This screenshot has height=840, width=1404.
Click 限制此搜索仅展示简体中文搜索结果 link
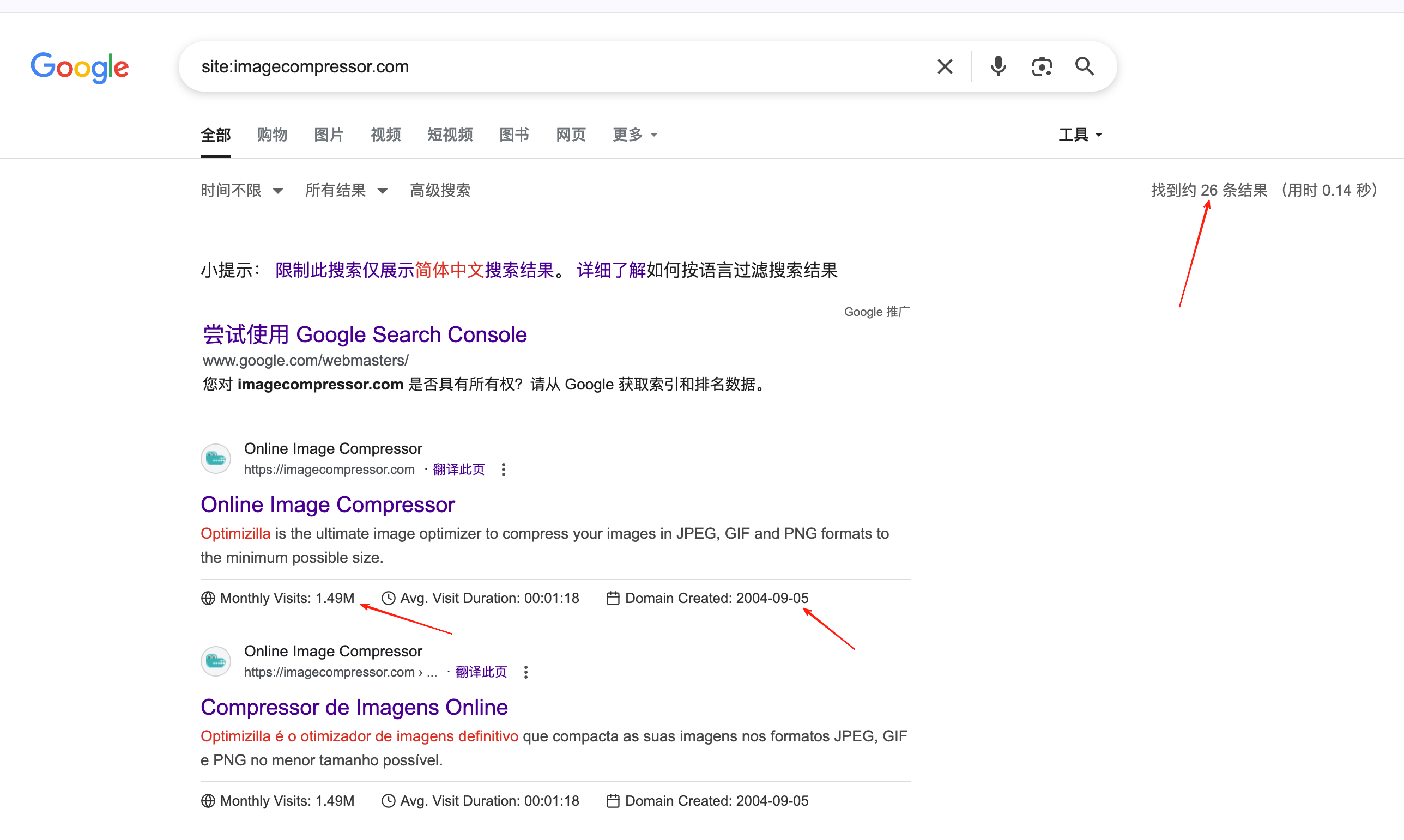coord(415,270)
